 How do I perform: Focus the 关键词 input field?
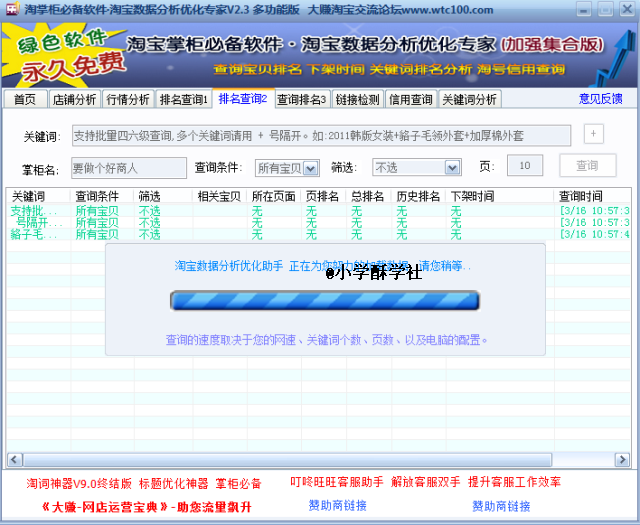pos(321,136)
